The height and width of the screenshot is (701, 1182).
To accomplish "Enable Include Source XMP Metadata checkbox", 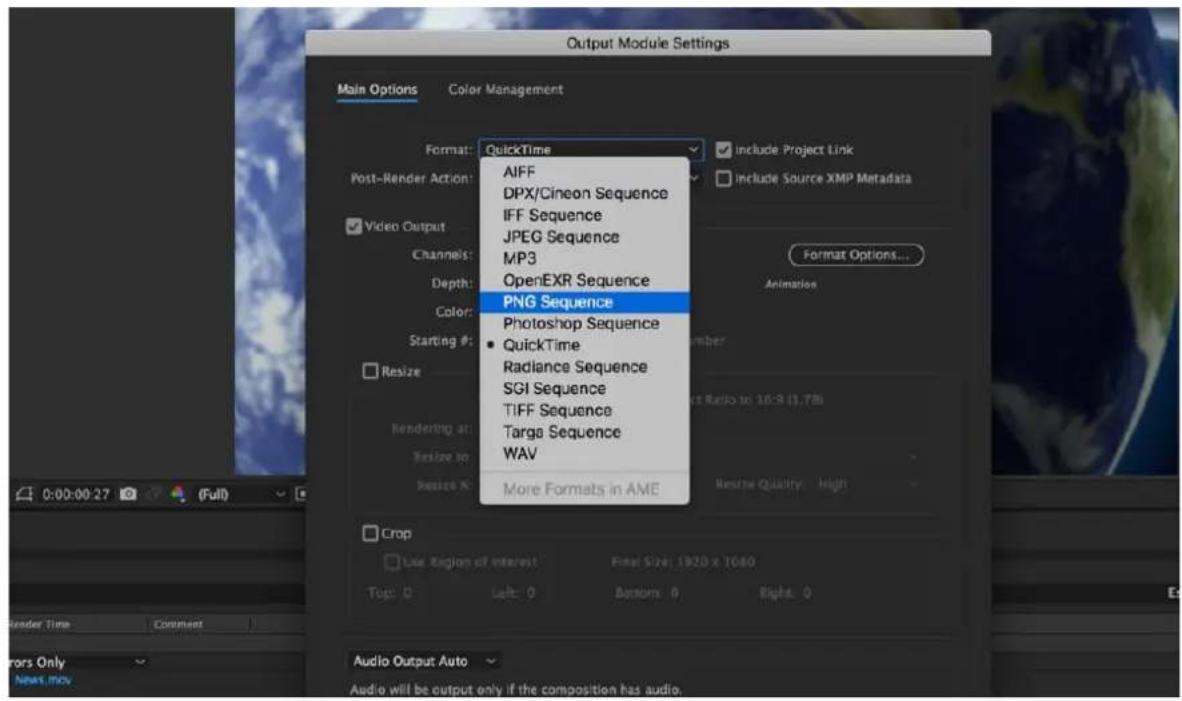I will (x=723, y=179).
